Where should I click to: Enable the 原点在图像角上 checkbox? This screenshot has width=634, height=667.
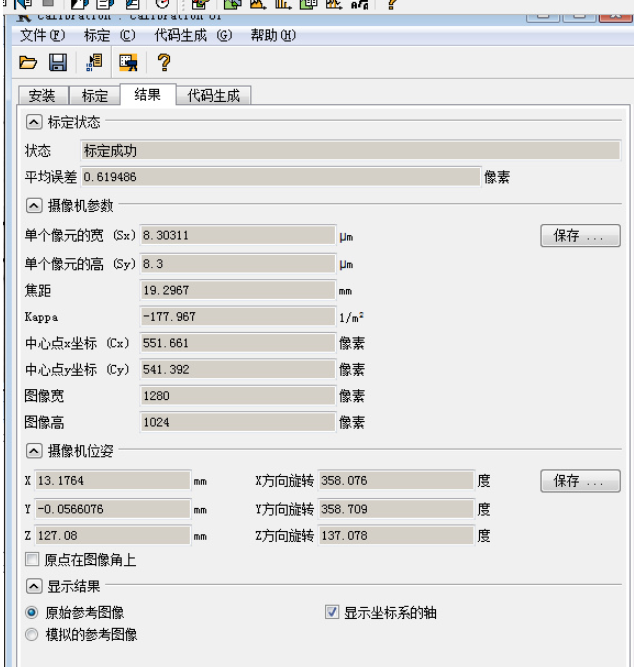coord(32,559)
